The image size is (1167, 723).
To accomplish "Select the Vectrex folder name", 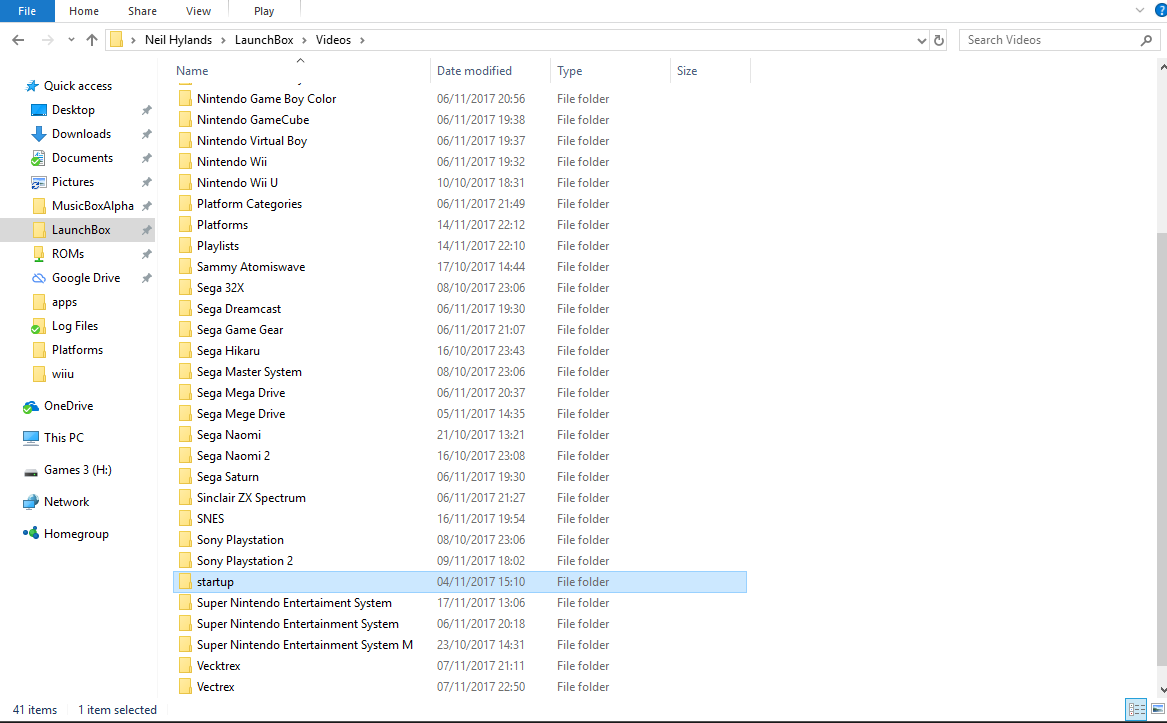I will click(216, 687).
